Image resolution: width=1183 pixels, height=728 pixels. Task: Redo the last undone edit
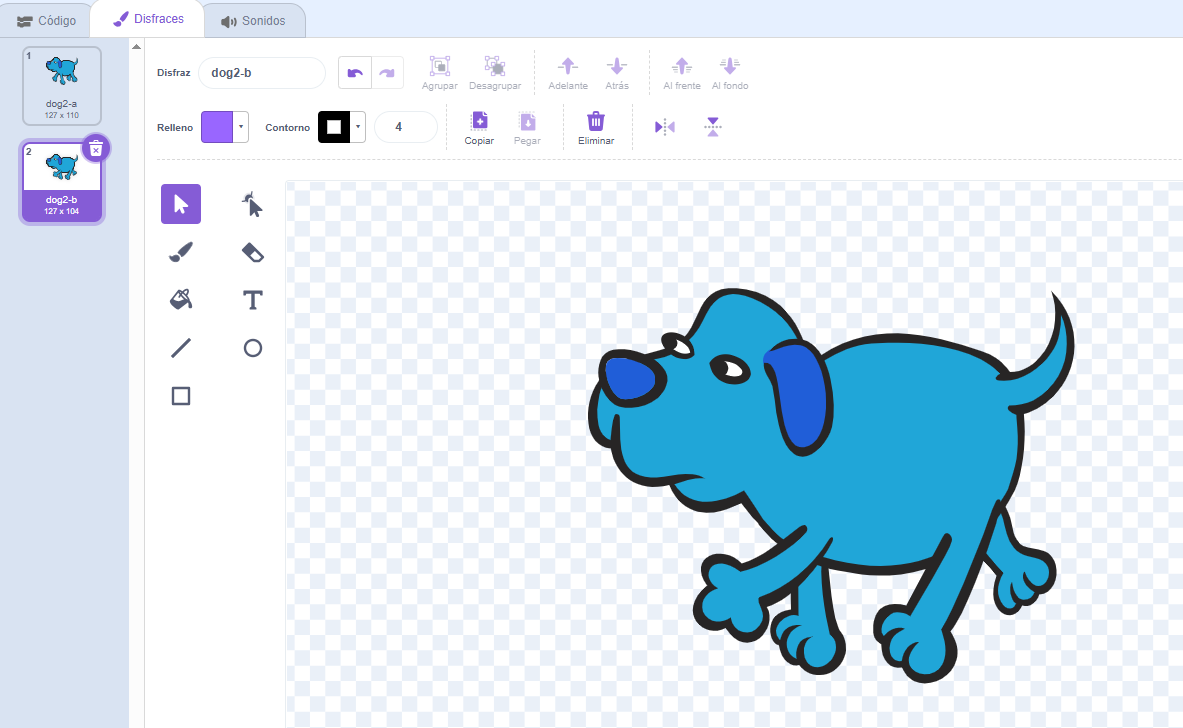[x=387, y=72]
